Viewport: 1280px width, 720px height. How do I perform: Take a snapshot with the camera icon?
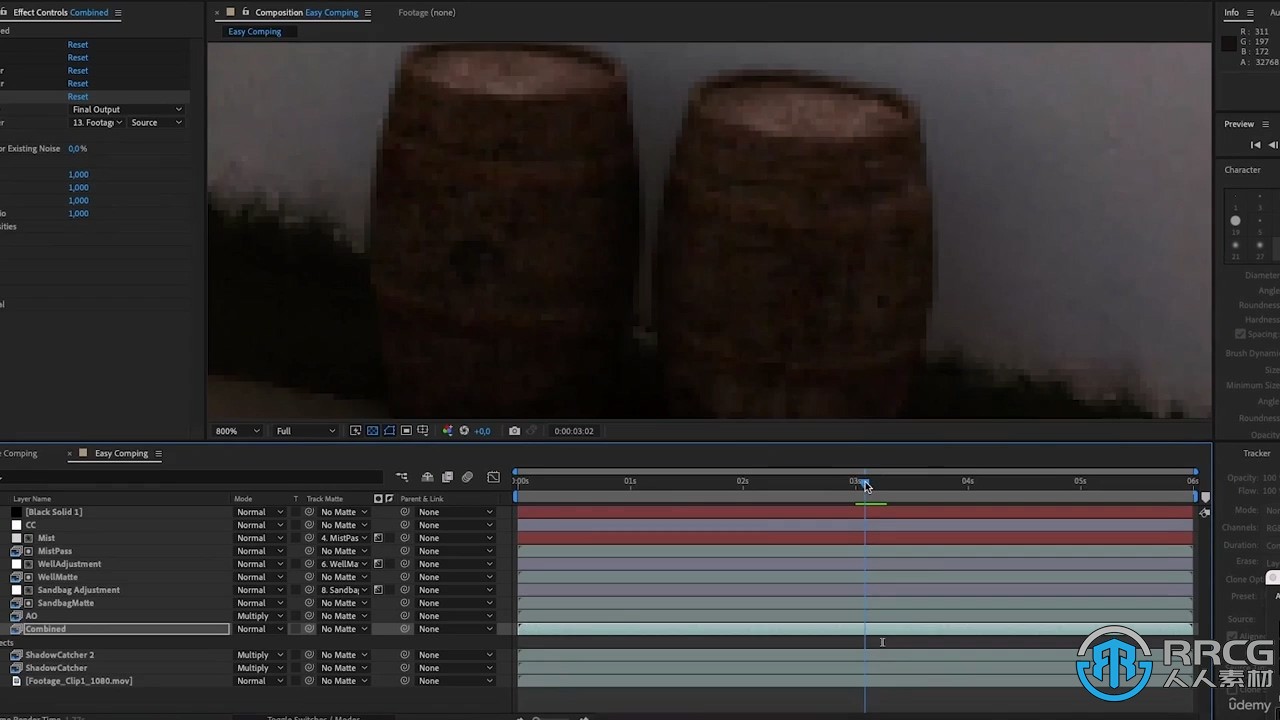514,431
